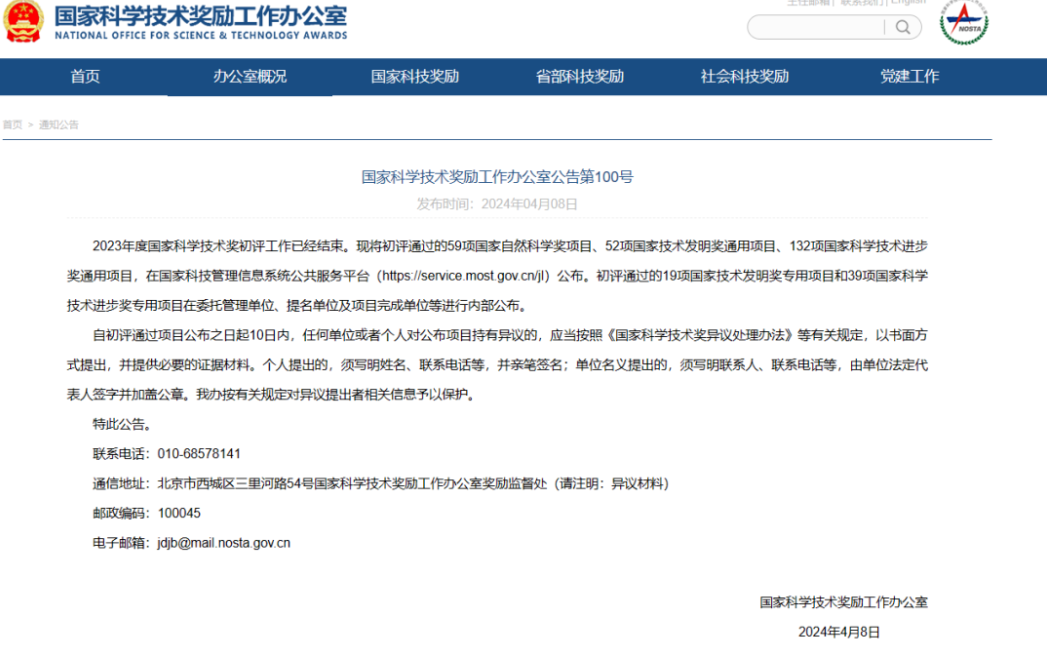Focus the site search input field

[x=817, y=27]
